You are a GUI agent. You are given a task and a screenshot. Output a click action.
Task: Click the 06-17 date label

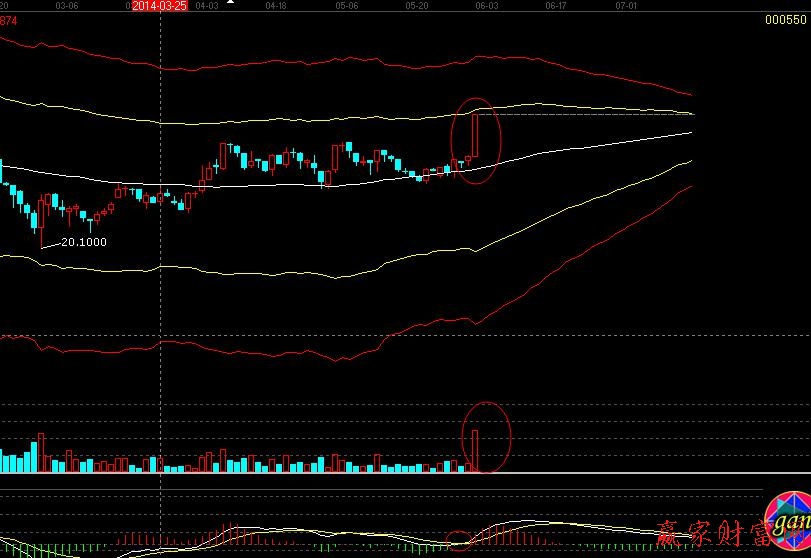click(x=557, y=6)
